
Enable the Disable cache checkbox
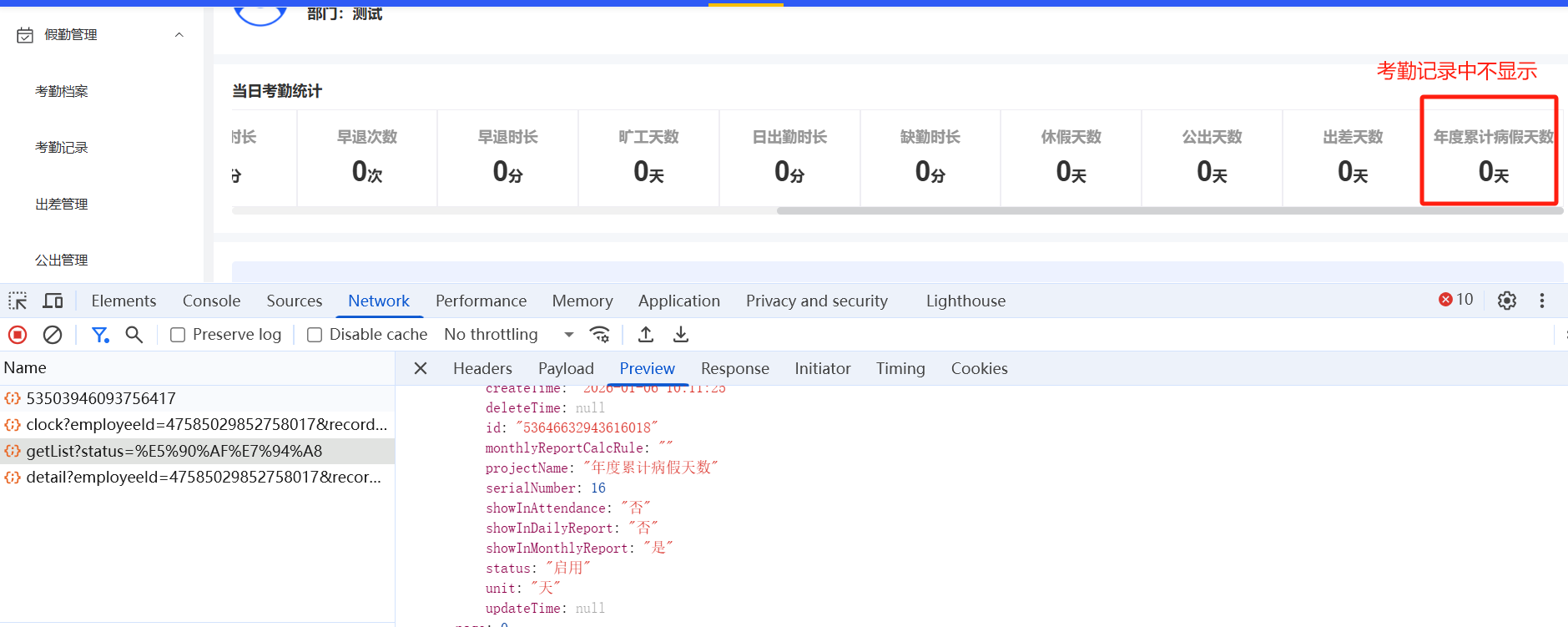coord(315,335)
